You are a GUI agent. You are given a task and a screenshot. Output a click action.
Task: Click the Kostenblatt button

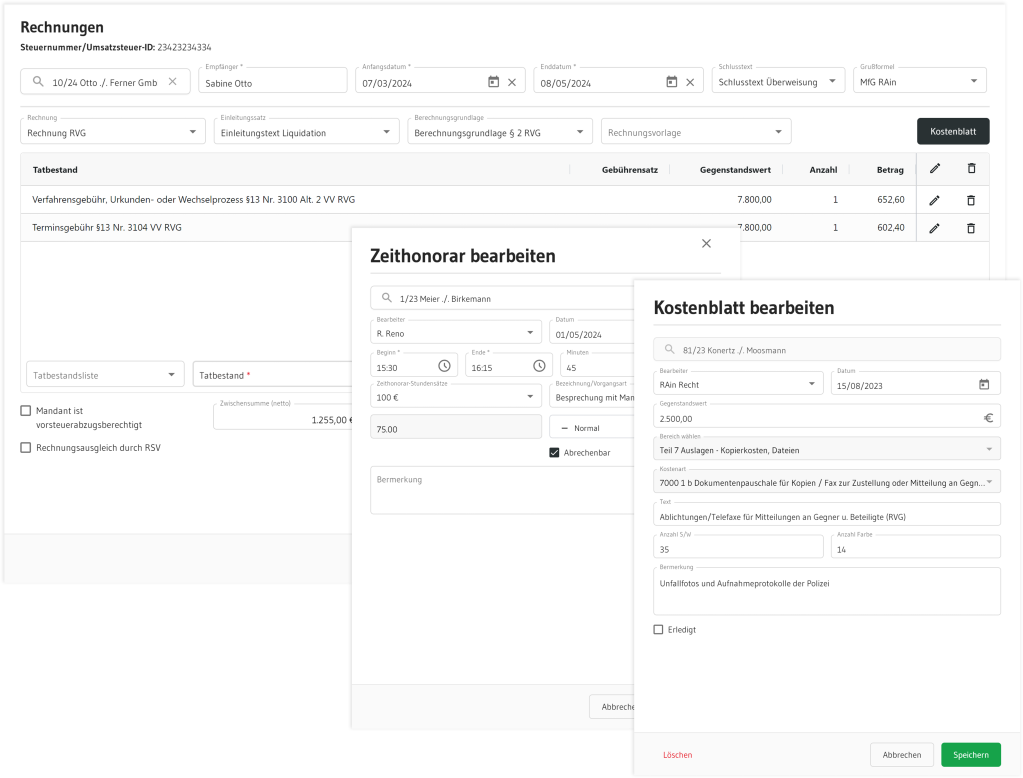click(952, 131)
